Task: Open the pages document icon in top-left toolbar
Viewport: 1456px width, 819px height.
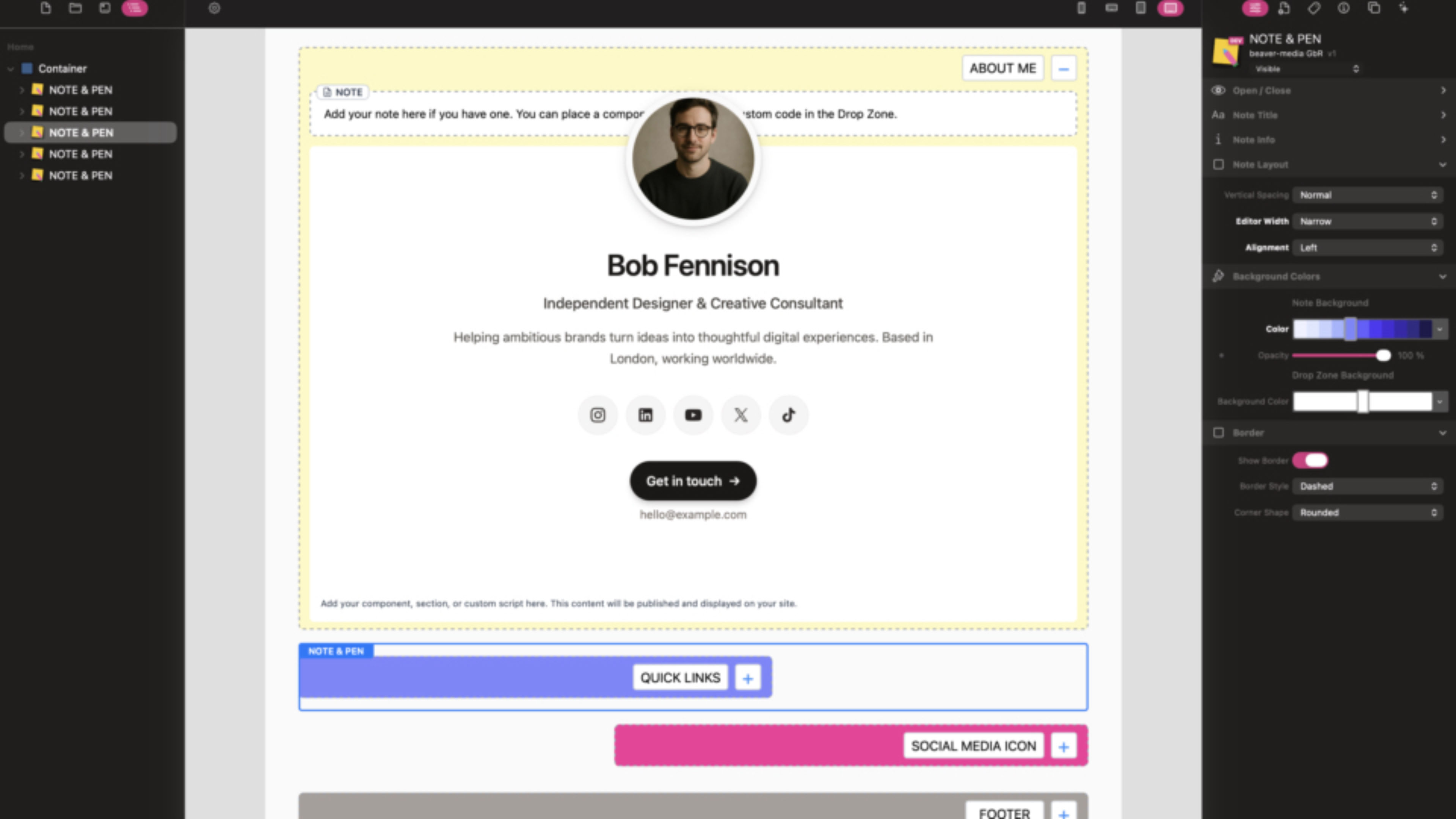Action: (46, 8)
